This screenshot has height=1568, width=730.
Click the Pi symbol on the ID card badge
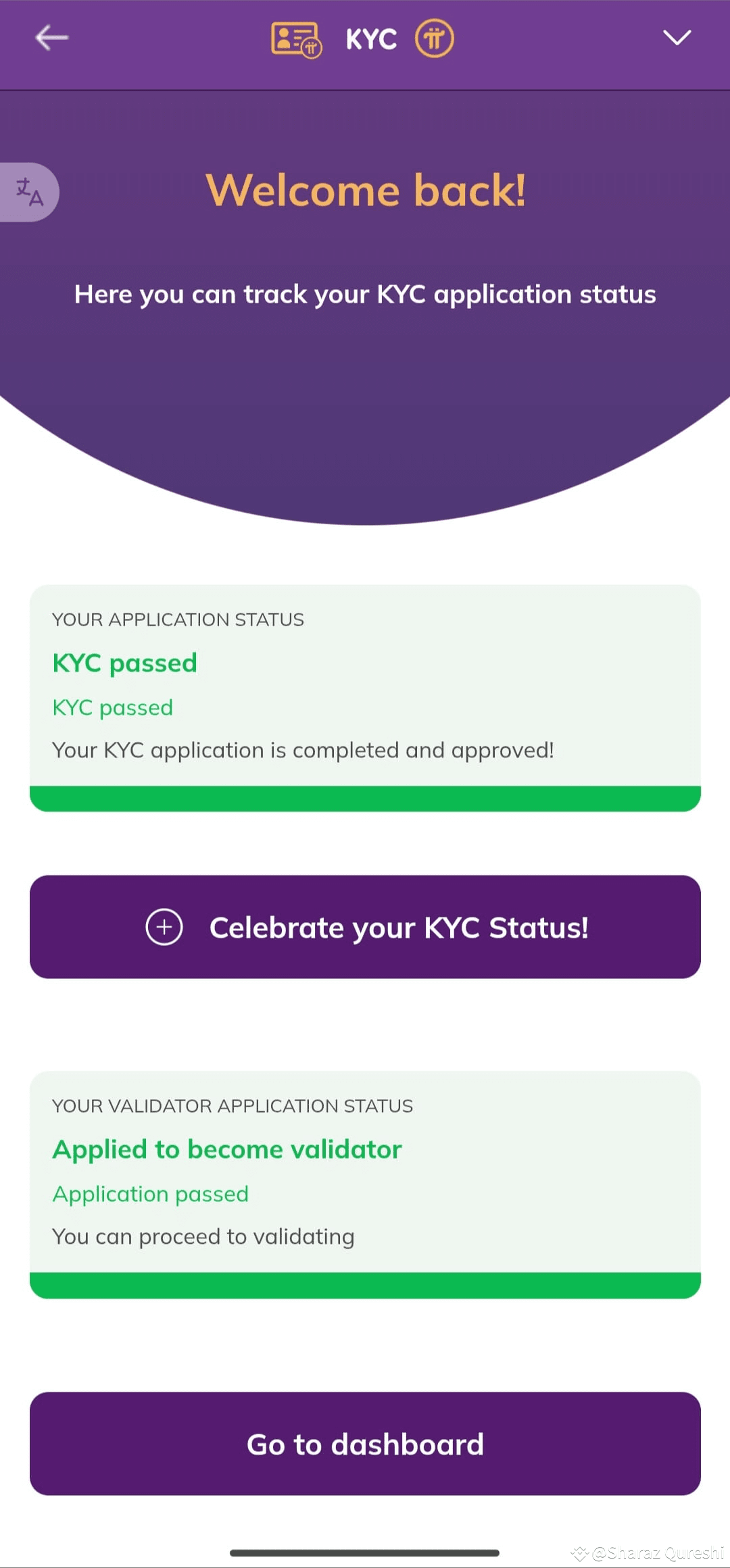tap(310, 49)
